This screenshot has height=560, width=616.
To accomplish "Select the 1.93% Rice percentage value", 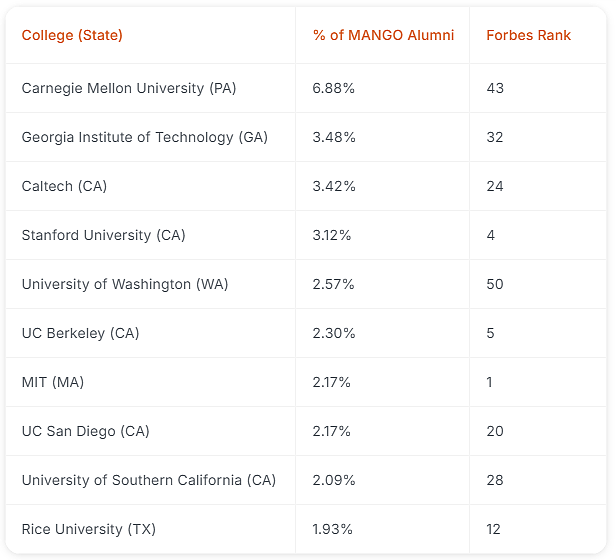I will point(332,529).
